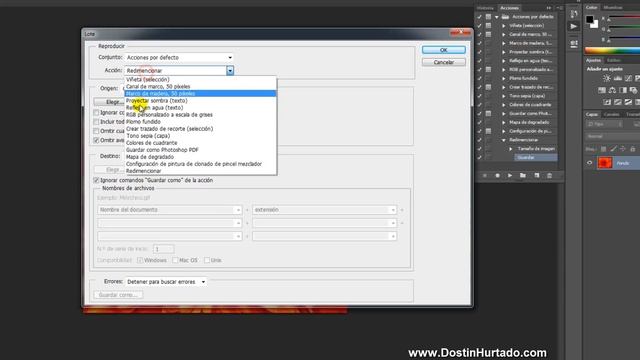Screen dimensions: 640x360
Task: Switch to the Canales tab
Action: pos(611,114)
